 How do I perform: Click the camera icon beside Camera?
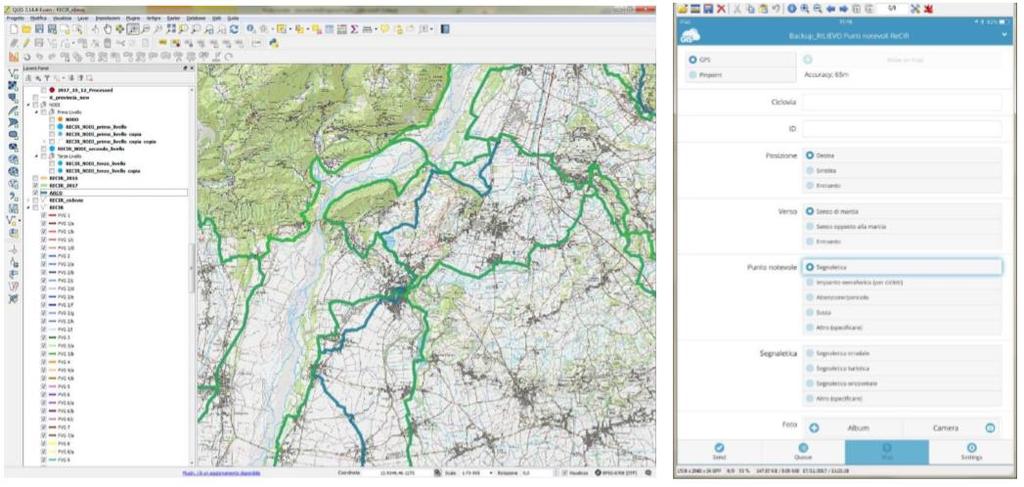pyautogui.click(x=990, y=428)
